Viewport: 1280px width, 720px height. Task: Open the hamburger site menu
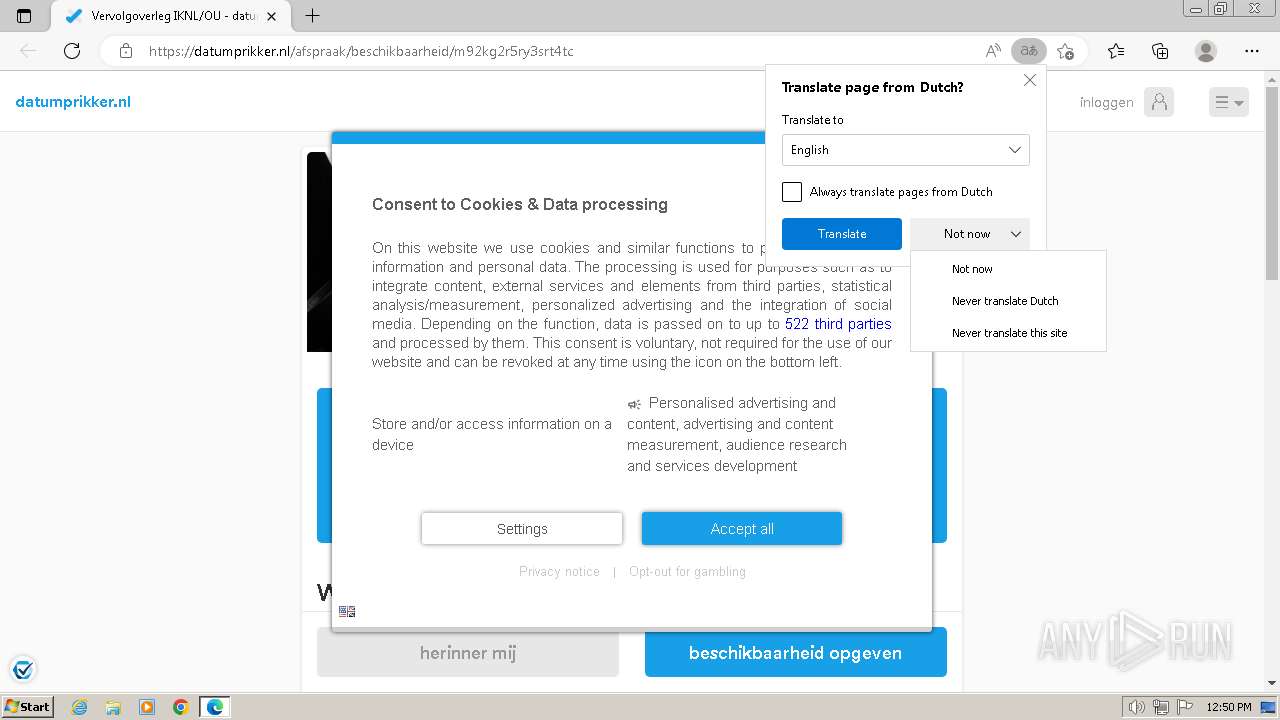[x=1228, y=102]
